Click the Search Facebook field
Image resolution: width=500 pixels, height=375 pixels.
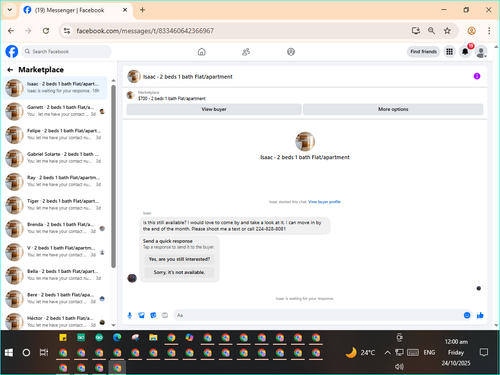point(66,52)
